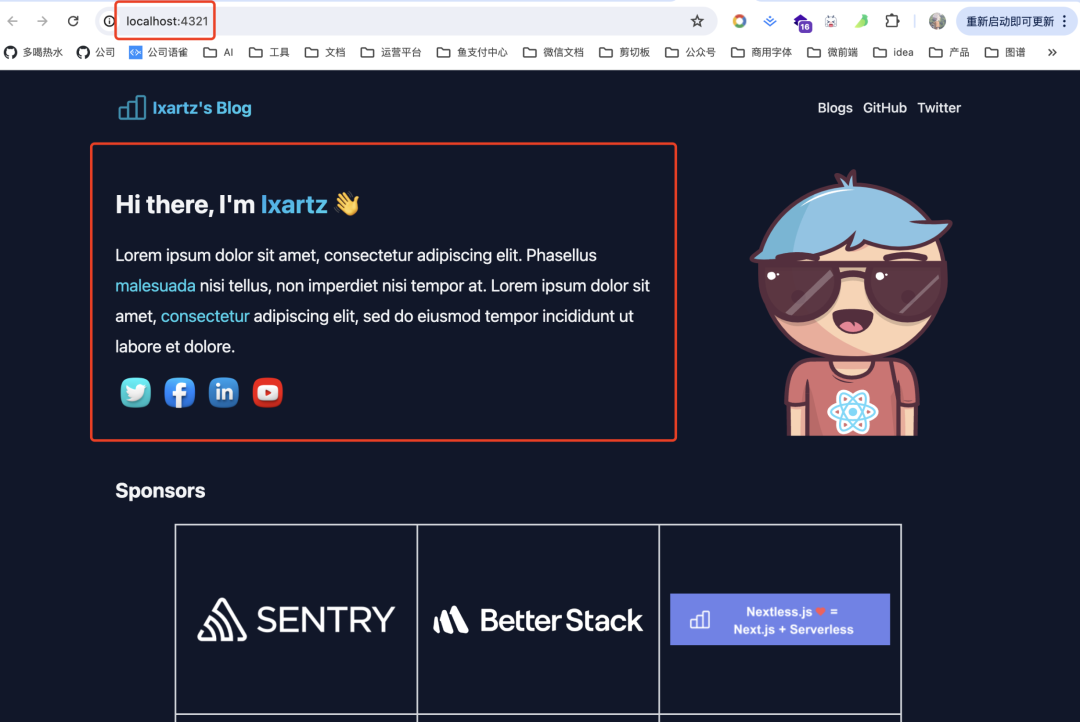This screenshot has width=1080, height=722.
Task: Open the AI bookmarks folder
Action: coord(219,52)
